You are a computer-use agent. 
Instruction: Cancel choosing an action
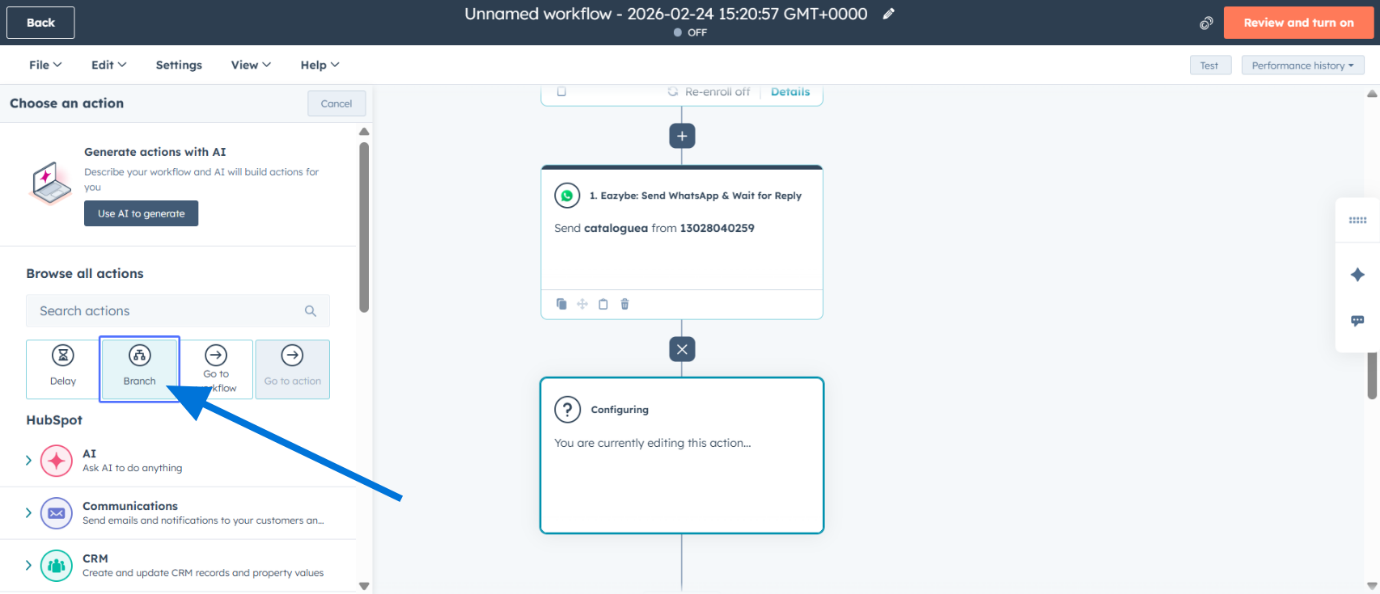click(x=336, y=104)
